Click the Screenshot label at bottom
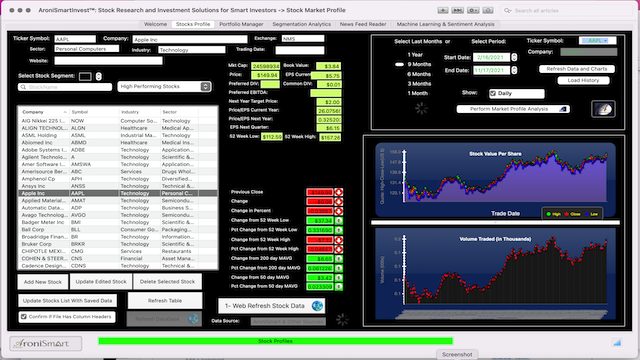640x360 pixels. click(x=457, y=354)
